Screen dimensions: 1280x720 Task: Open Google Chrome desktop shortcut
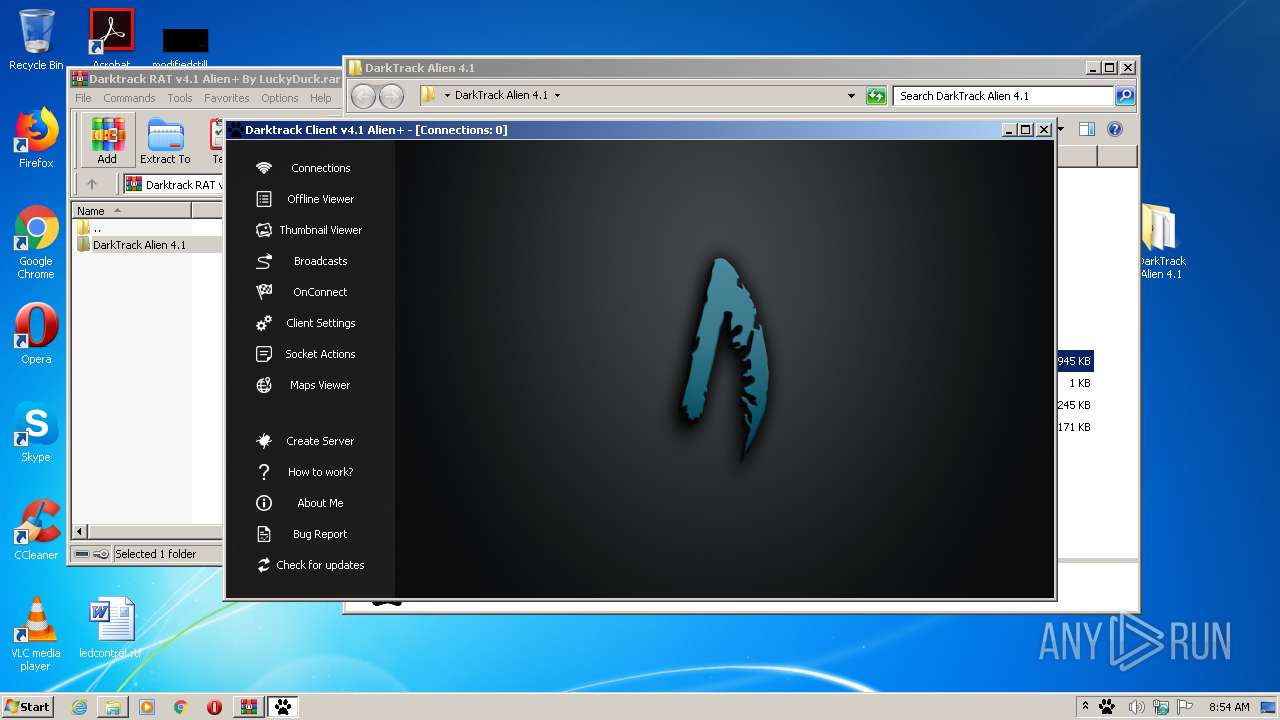point(36,243)
